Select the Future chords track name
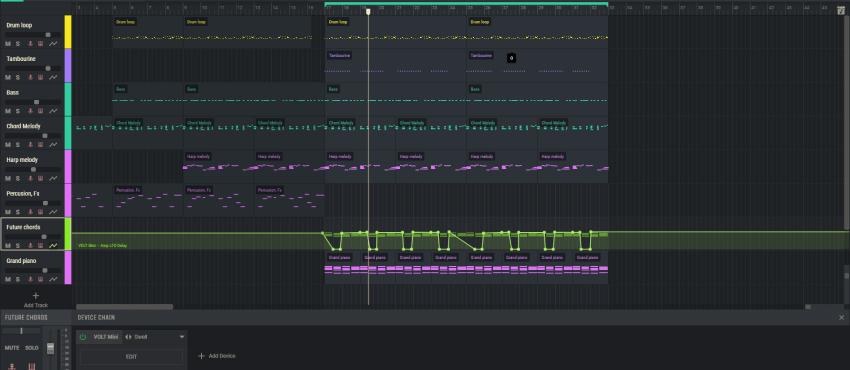850x370 pixels. coord(23,227)
